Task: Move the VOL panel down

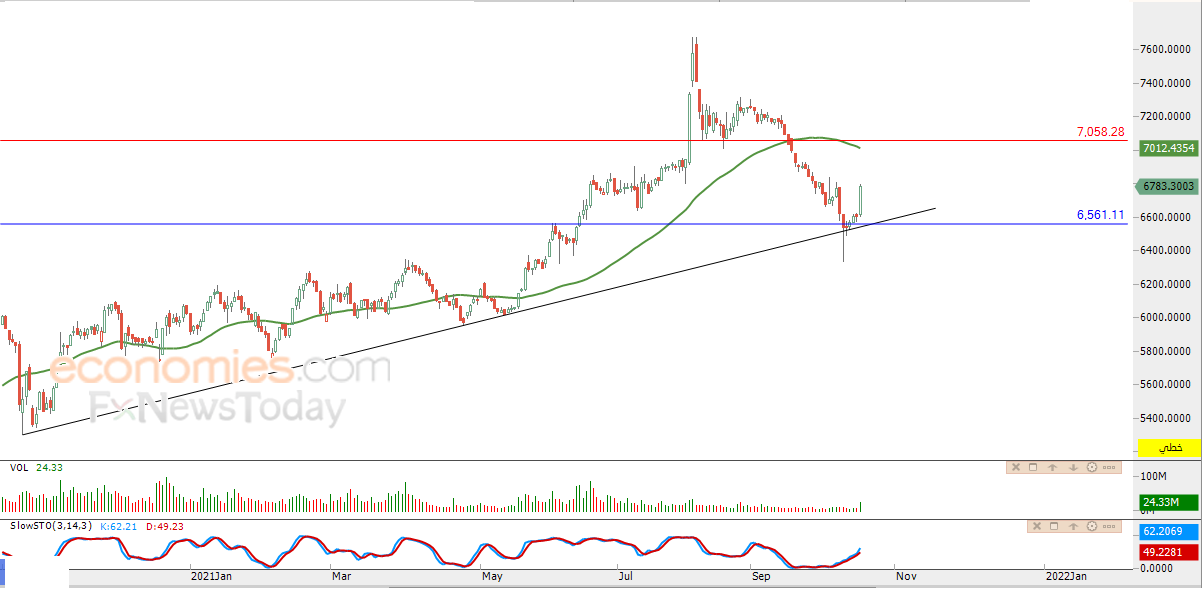Action: tap(1073, 467)
